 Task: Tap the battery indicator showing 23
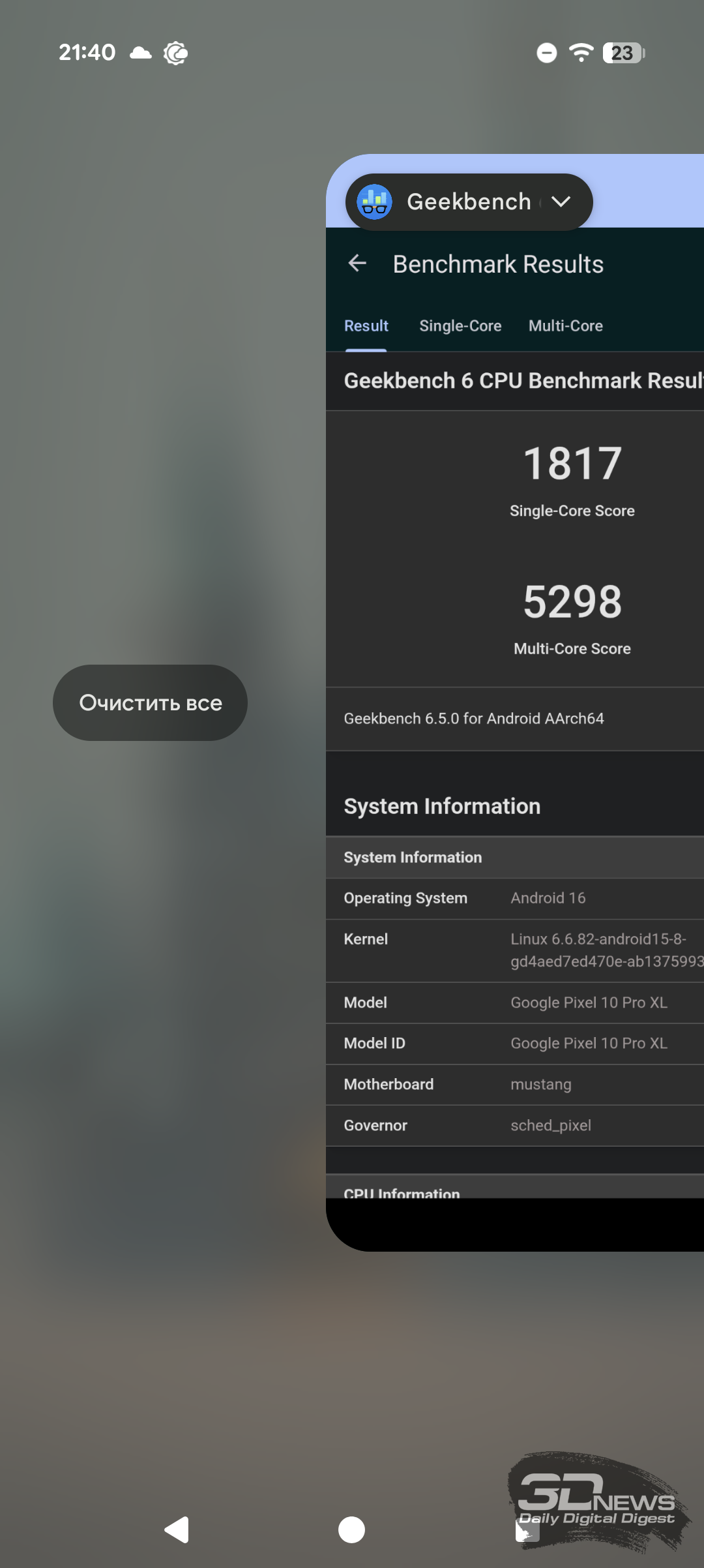pos(623,53)
